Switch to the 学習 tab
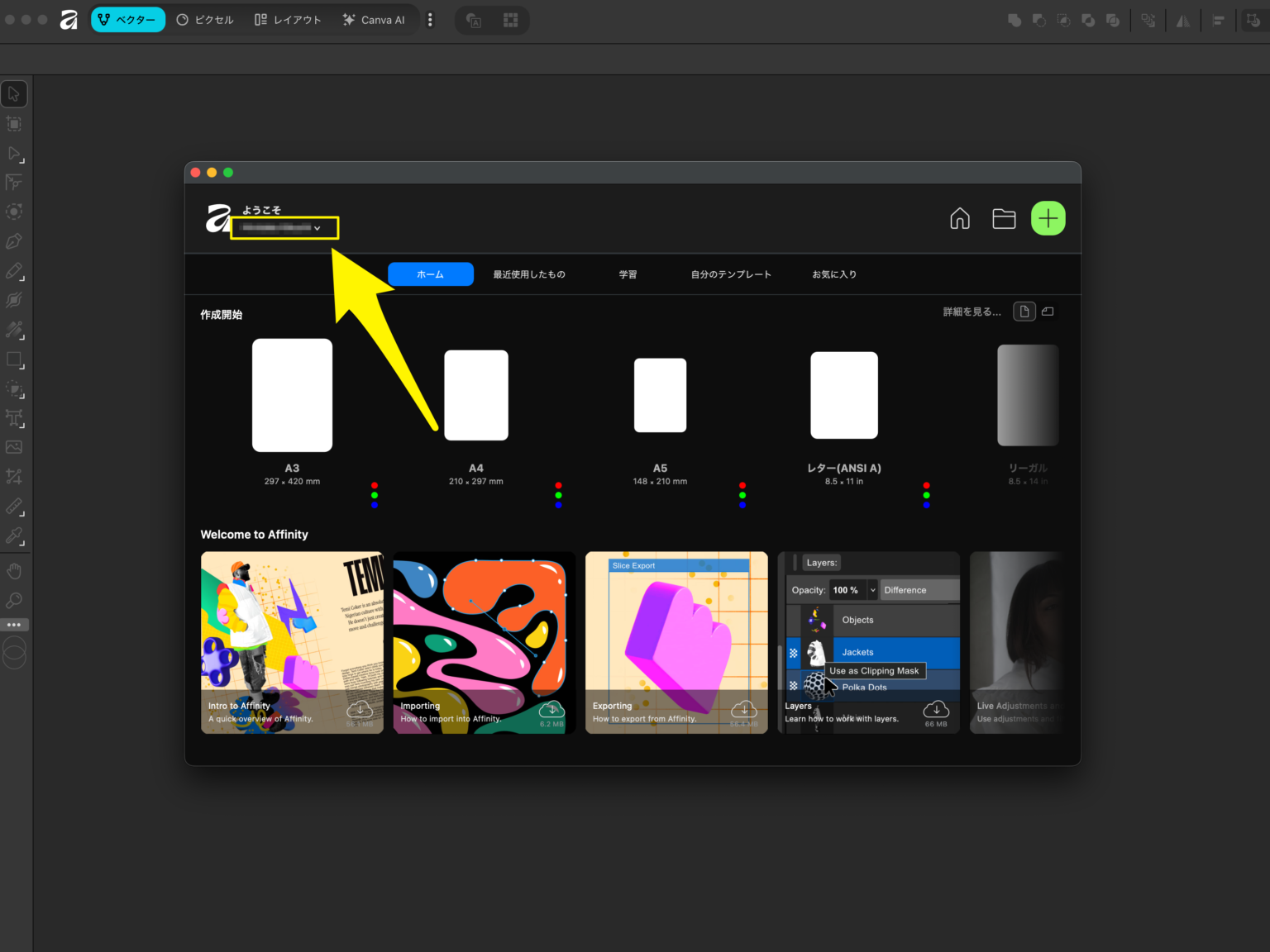 tap(628, 274)
